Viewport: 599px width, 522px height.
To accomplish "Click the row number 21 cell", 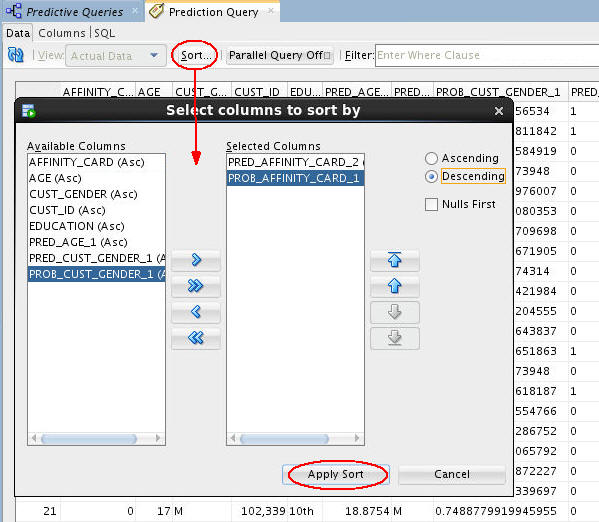I will coord(38,511).
